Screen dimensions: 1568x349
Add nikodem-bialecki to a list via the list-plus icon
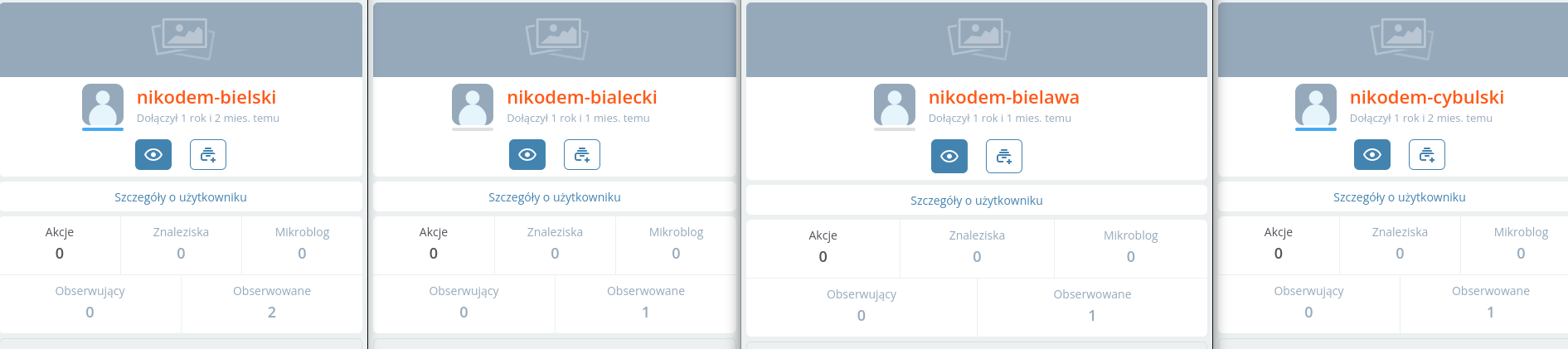pyautogui.click(x=582, y=155)
